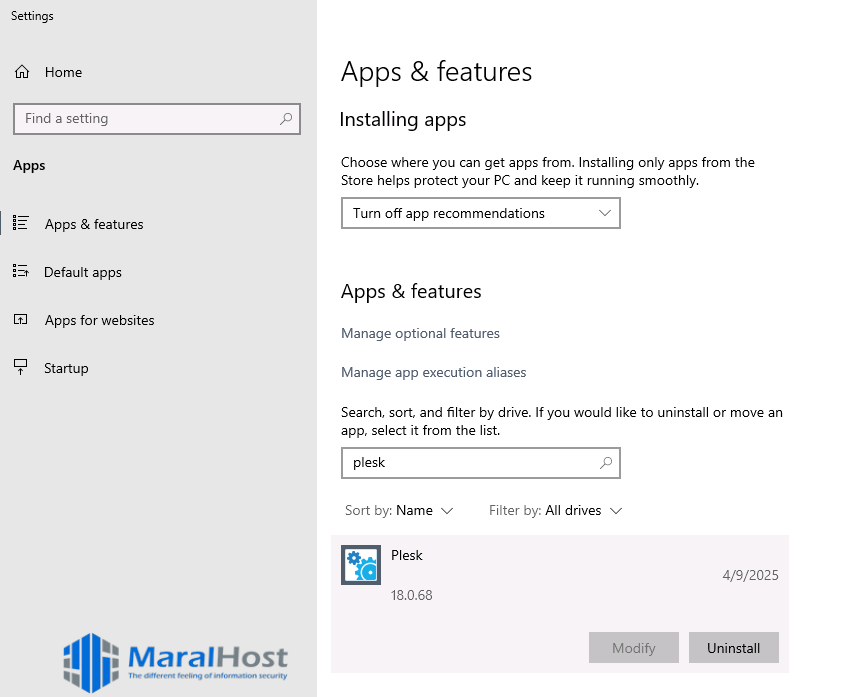Viewport: 860px width, 697px height.
Task: Click the Startup icon in the sidebar
Action: click(20, 367)
